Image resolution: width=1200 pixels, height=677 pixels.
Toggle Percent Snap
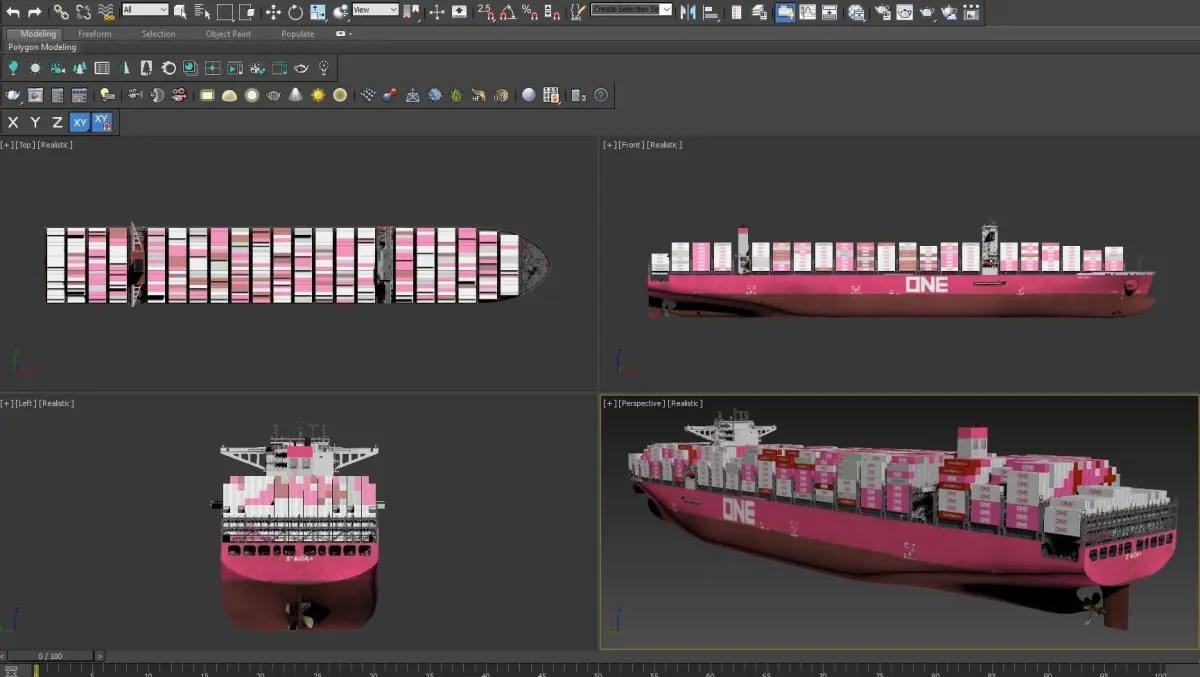529,12
